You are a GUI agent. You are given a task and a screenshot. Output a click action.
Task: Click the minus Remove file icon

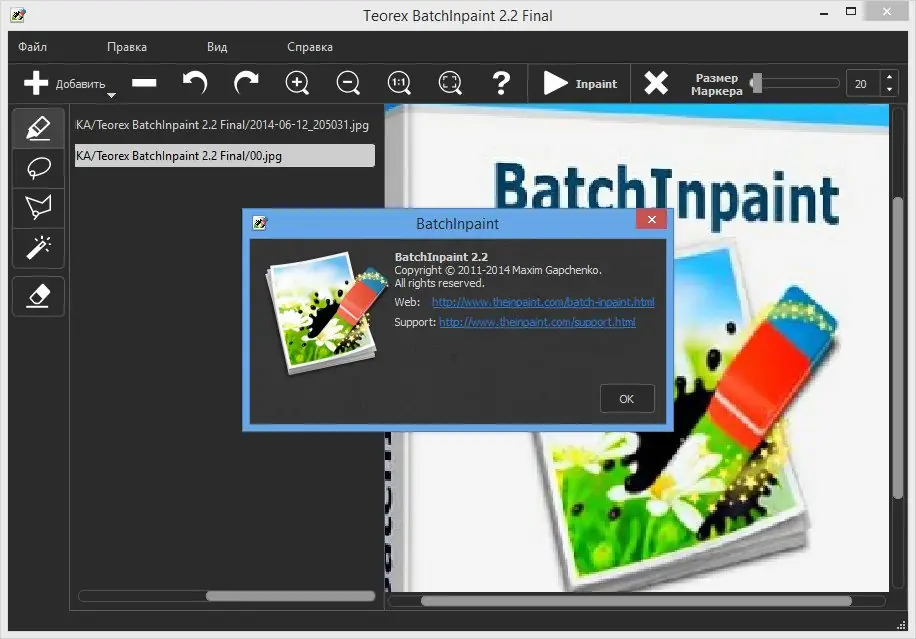144,83
